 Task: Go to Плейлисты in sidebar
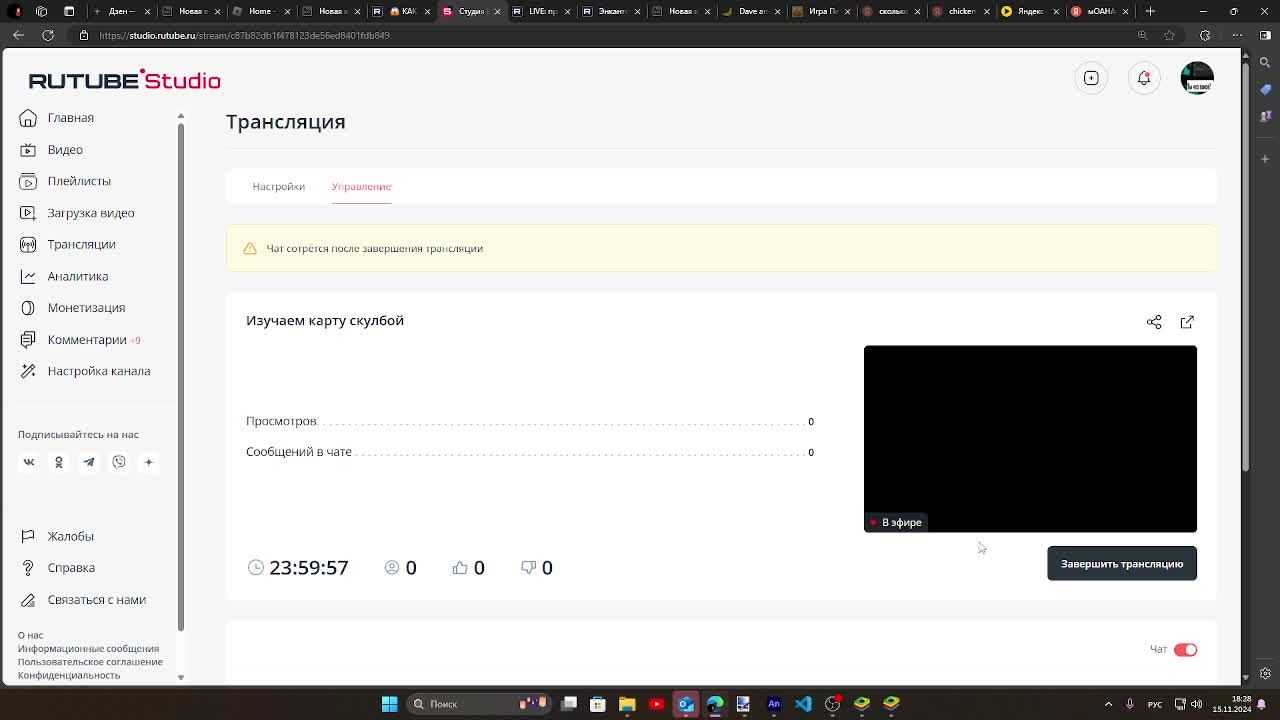coord(65,181)
